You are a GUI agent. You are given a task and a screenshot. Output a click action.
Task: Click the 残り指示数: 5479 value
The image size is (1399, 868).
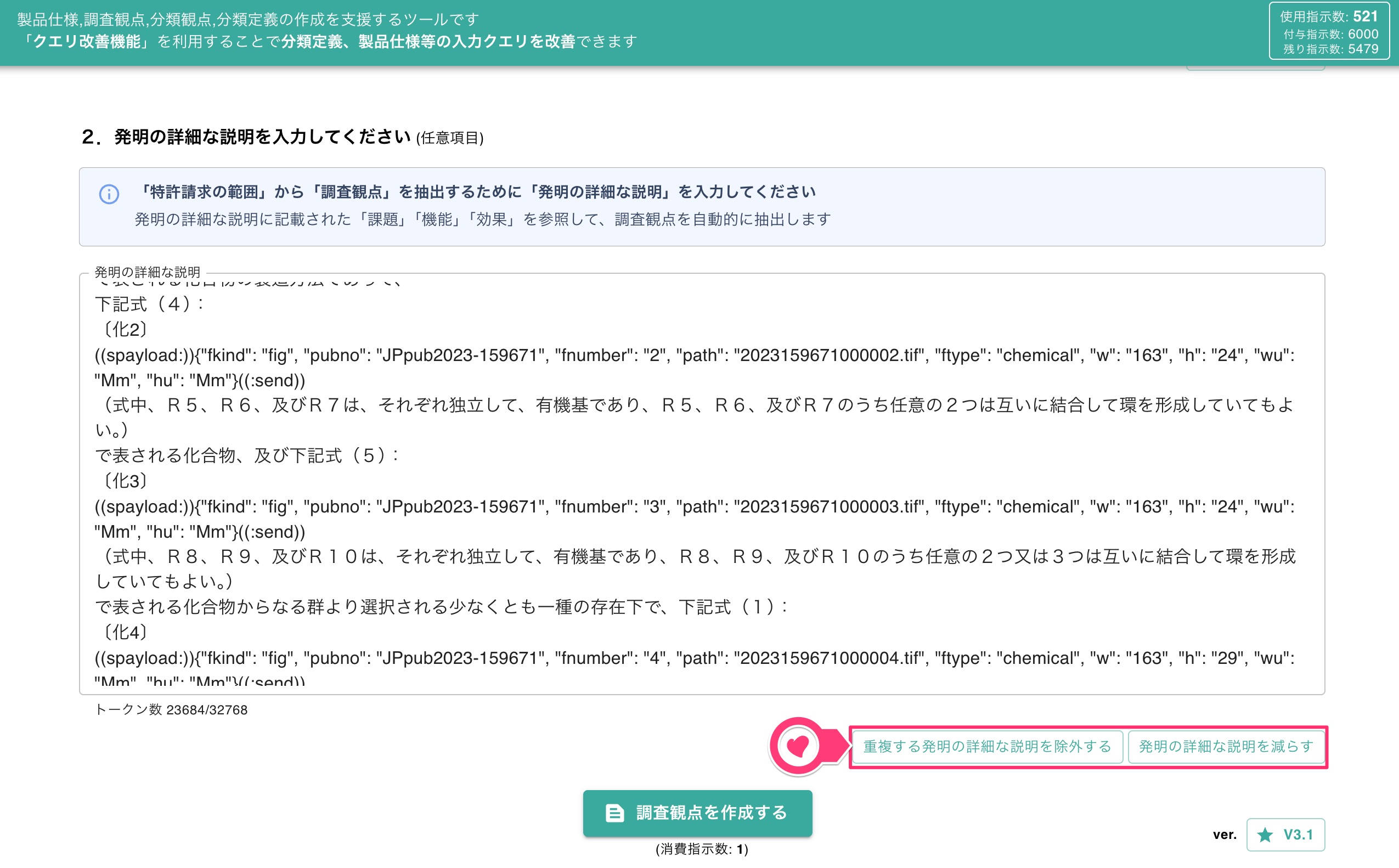[1330, 49]
